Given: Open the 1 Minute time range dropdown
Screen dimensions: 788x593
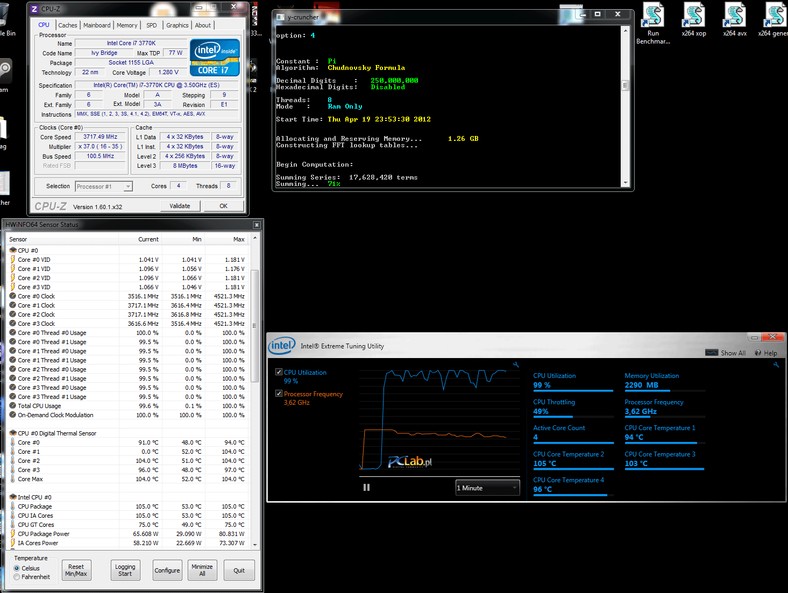Looking at the screenshot, I should tap(487, 487).
